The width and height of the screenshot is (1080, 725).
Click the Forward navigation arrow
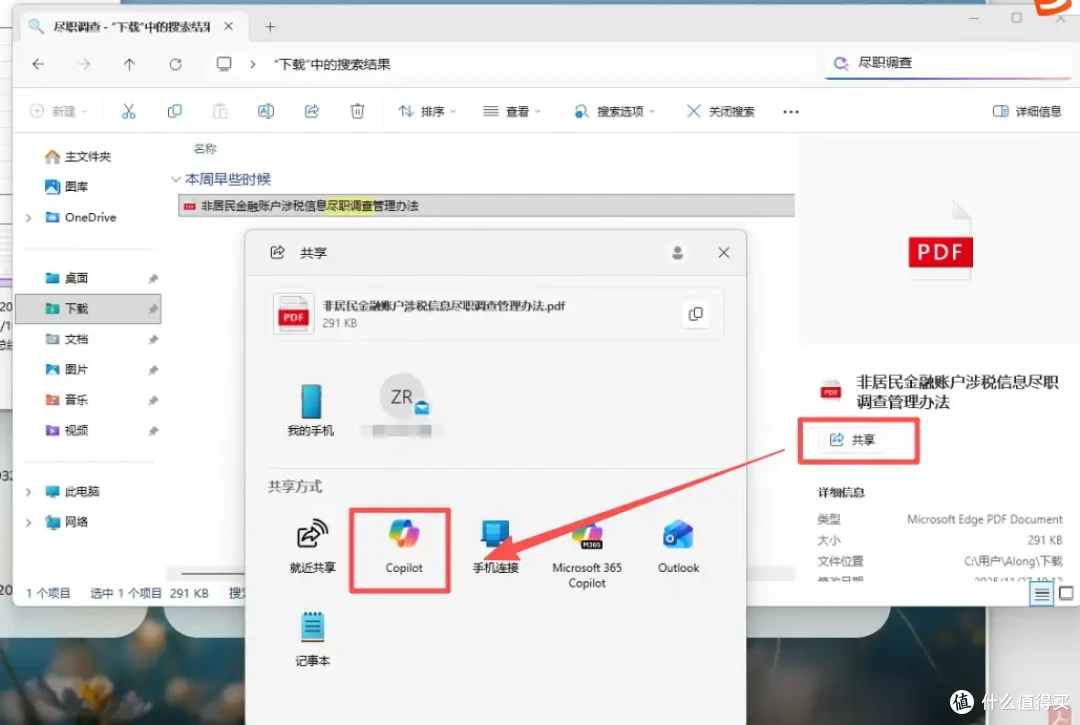(x=83, y=64)
